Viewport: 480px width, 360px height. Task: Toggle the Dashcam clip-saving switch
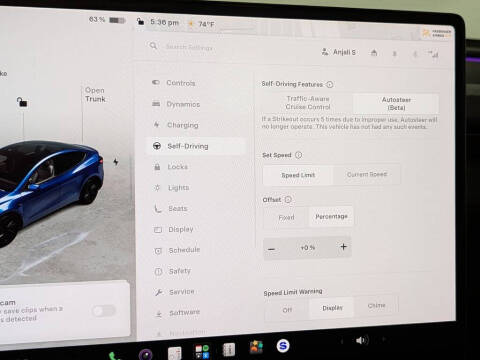tap(104, 311)
